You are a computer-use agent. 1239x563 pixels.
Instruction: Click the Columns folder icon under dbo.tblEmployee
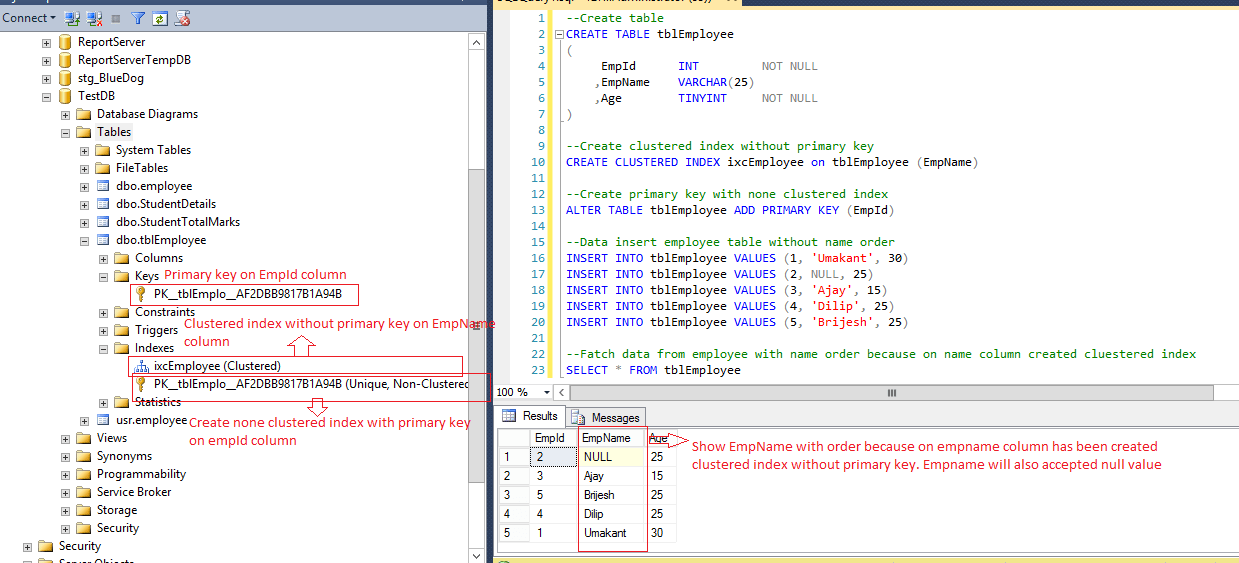(122, 258)
